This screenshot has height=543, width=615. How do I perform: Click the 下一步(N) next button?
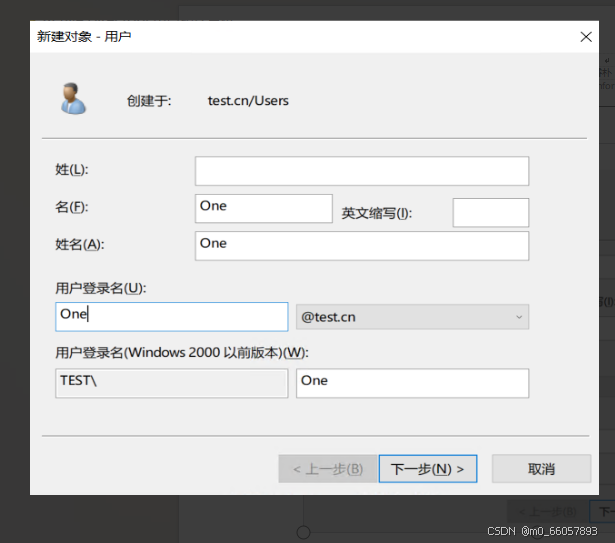tap(428, 468)
